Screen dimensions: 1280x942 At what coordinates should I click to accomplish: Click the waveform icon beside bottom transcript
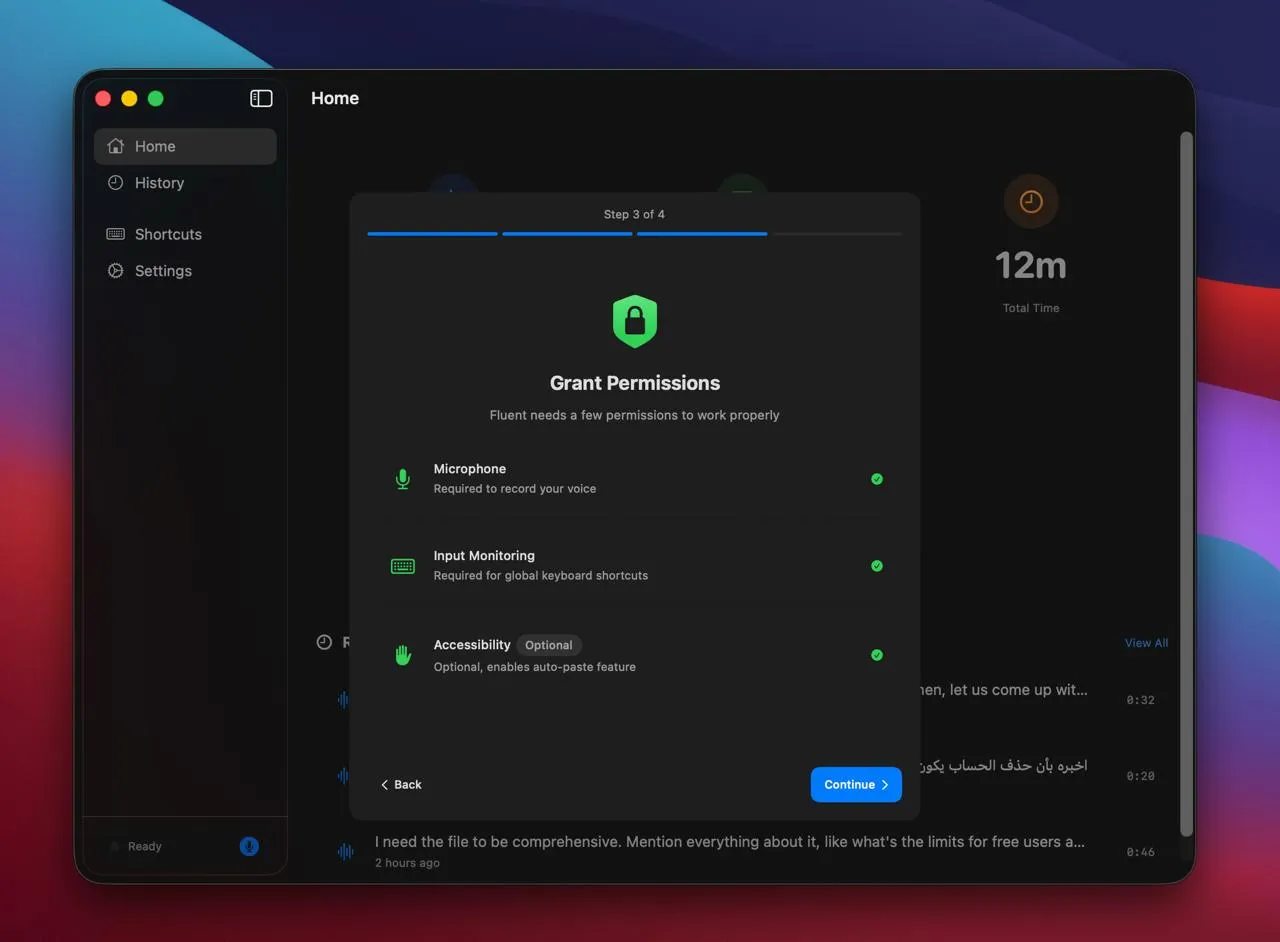click(346, 851)
